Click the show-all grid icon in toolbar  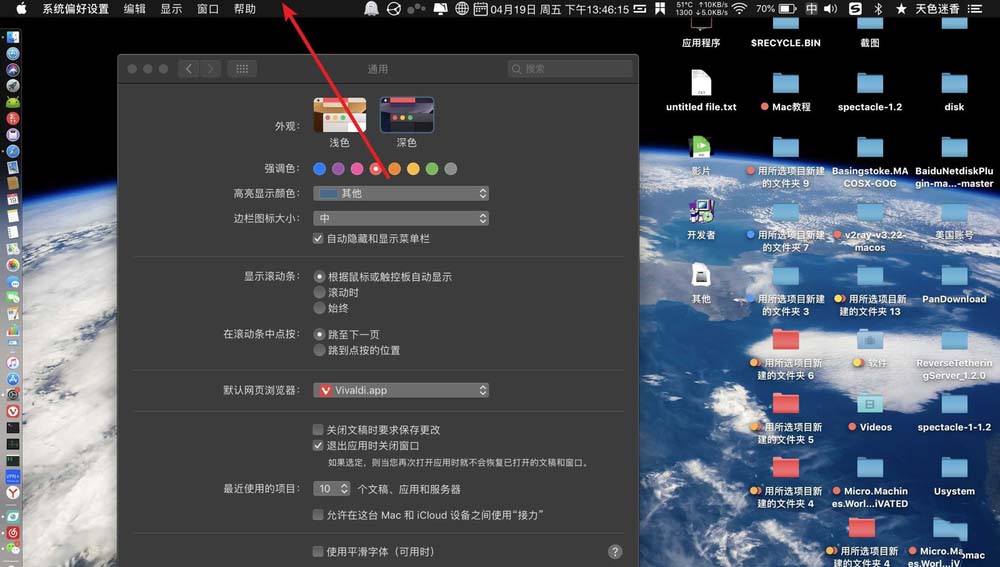[x=240, y=69]
